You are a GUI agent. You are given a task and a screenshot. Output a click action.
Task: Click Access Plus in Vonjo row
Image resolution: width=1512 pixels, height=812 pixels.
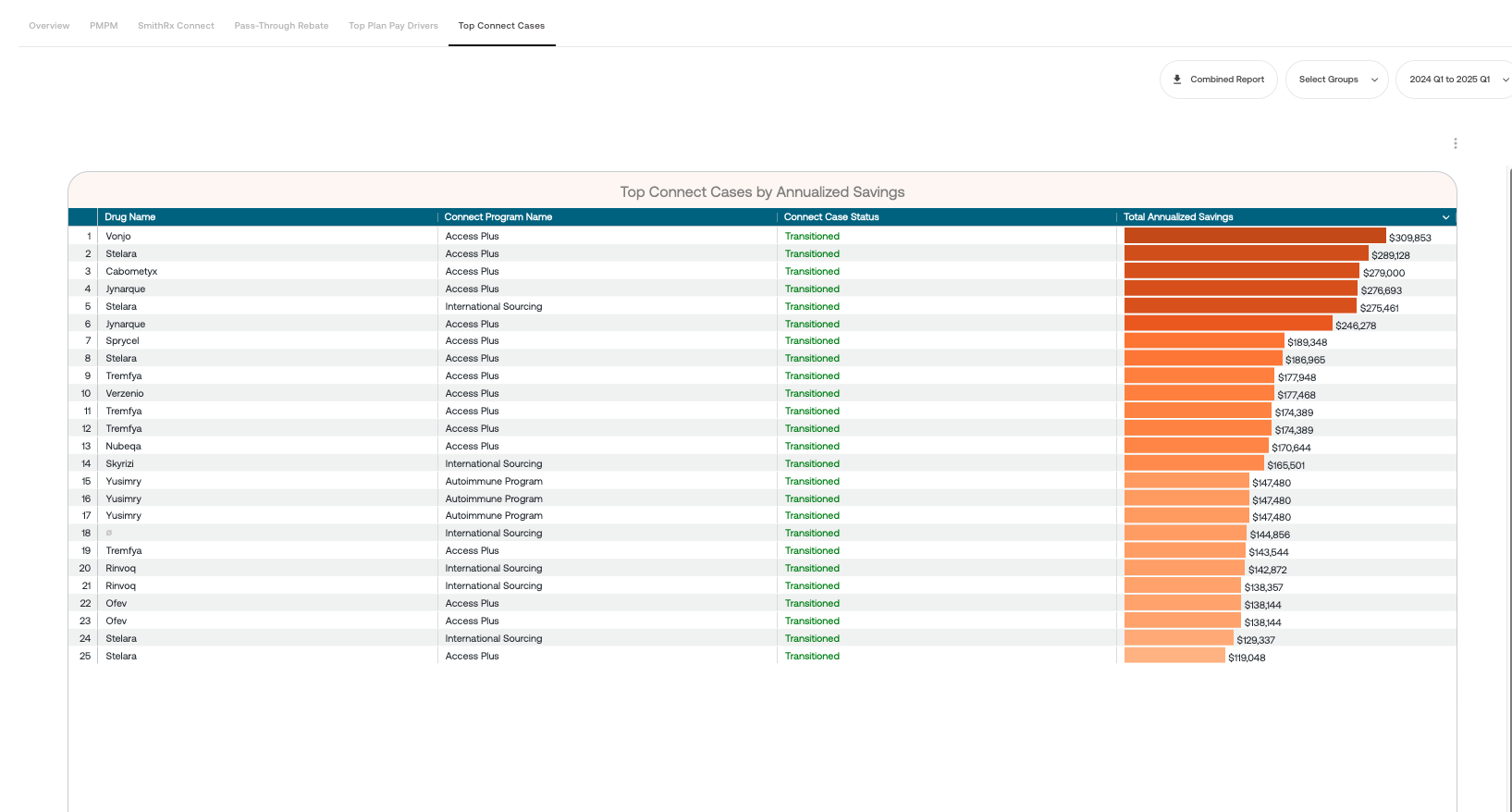472,237
